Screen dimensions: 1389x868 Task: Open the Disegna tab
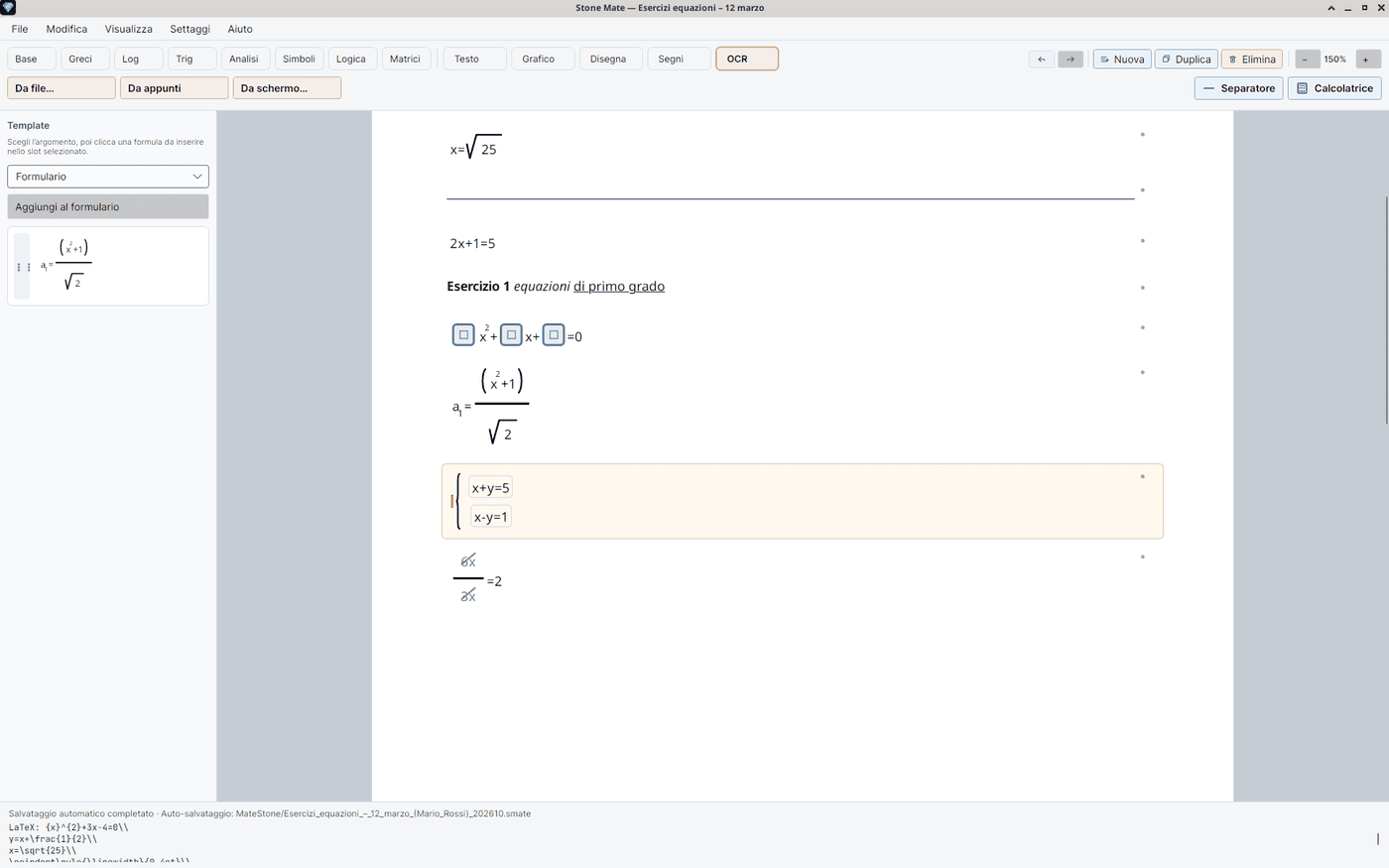pyautogui.click(x=611, y=60)
